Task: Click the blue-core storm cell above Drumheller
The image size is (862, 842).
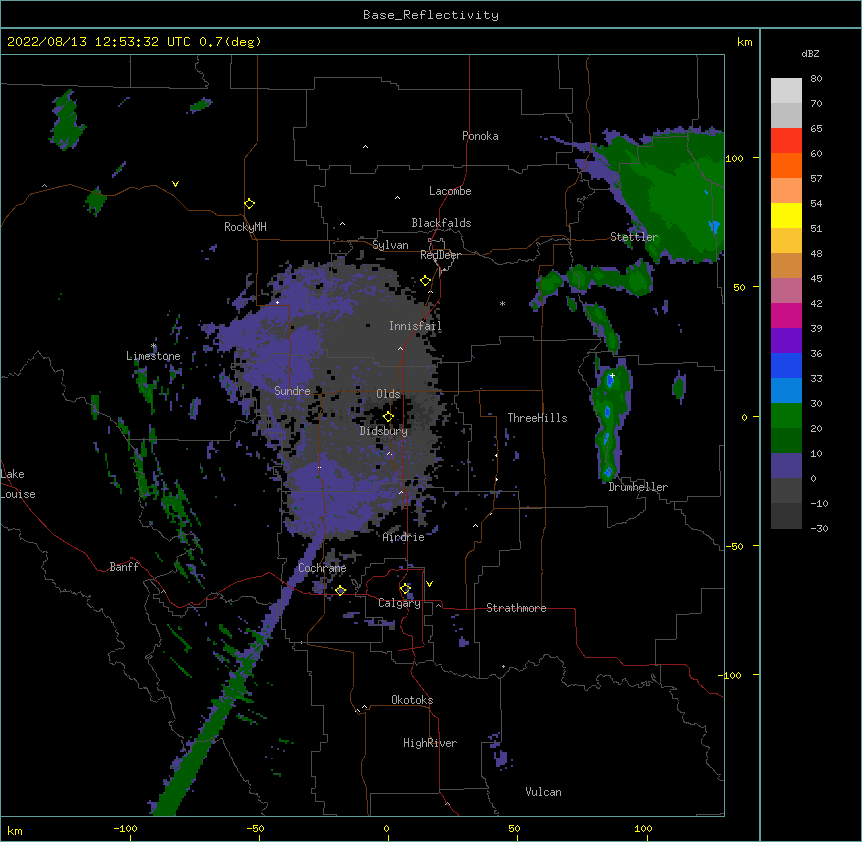Action: pyautogui.click(x=610, y=420)
